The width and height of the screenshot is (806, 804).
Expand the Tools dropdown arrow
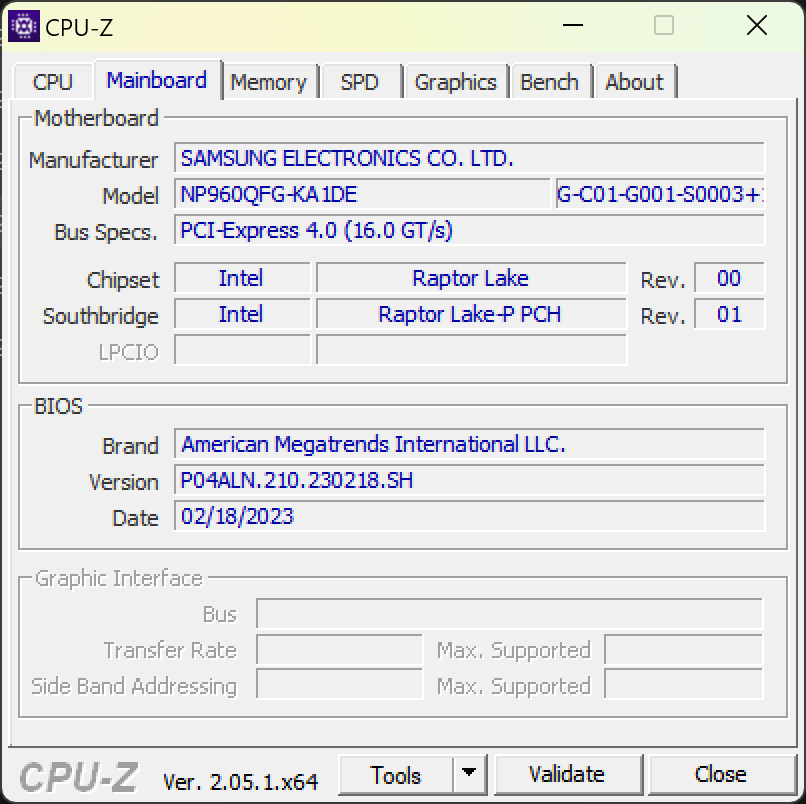[469, 775]
